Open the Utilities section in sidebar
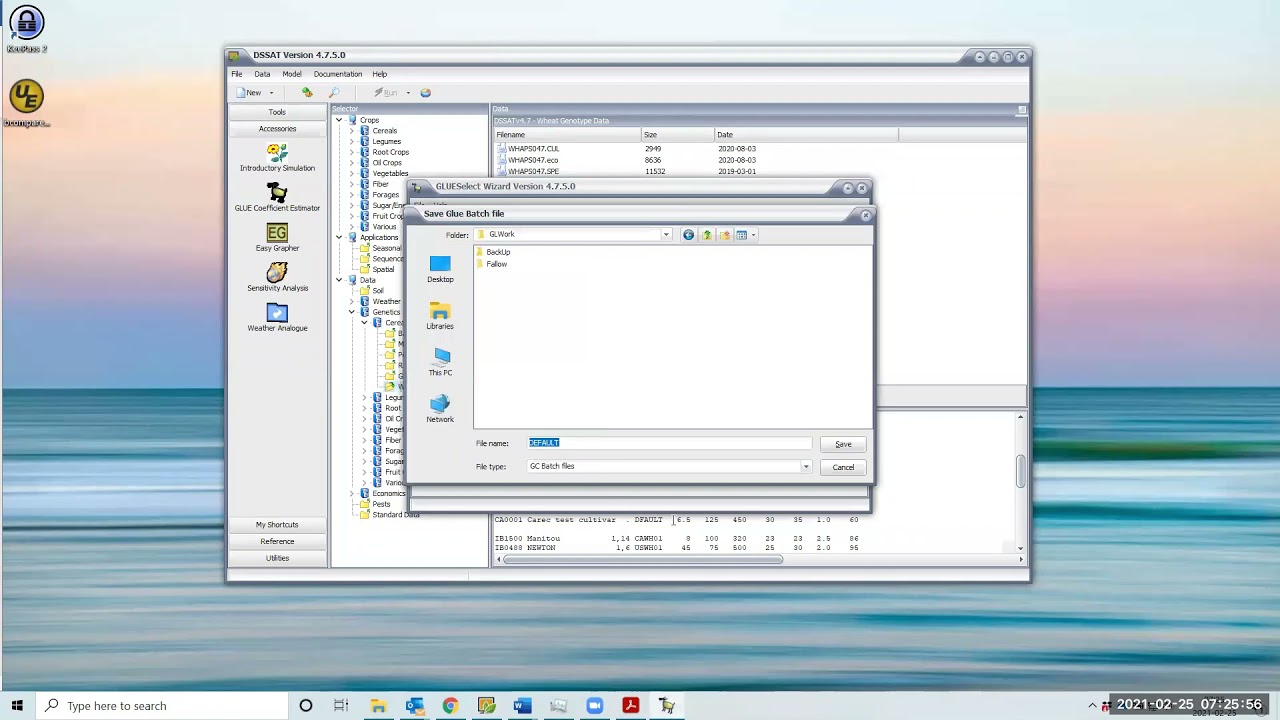 [x=277, y=559]
